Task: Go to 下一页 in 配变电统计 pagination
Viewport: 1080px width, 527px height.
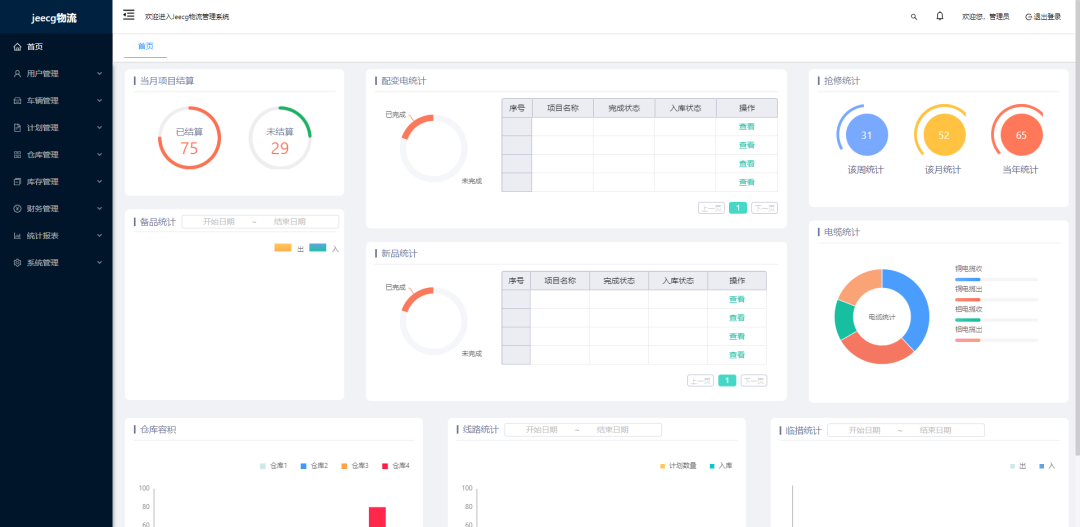Action: tap(765, 208)
